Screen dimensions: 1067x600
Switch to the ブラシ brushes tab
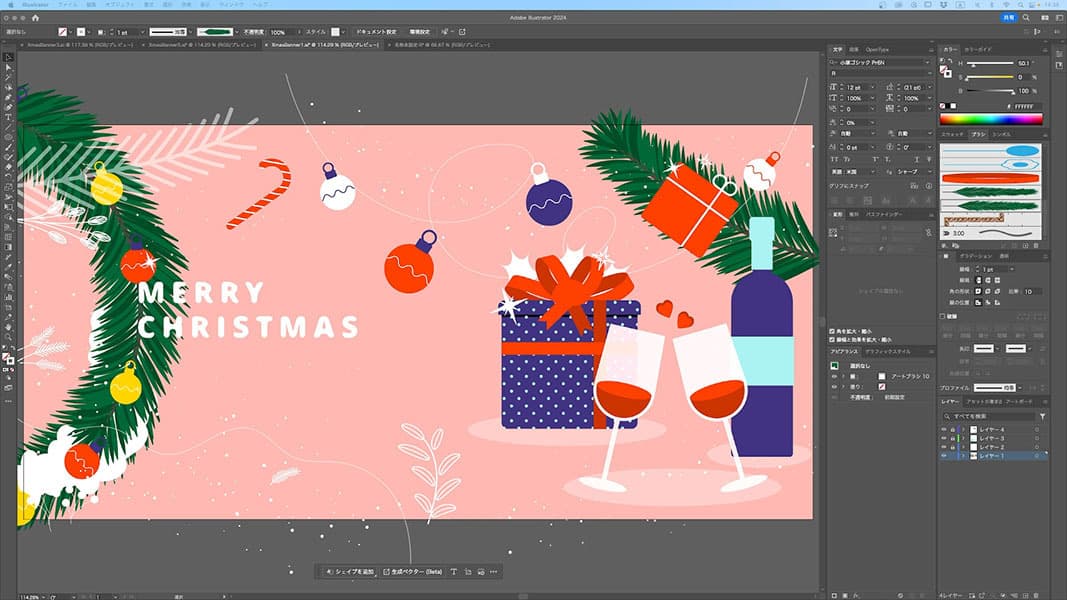pos(978,134)
